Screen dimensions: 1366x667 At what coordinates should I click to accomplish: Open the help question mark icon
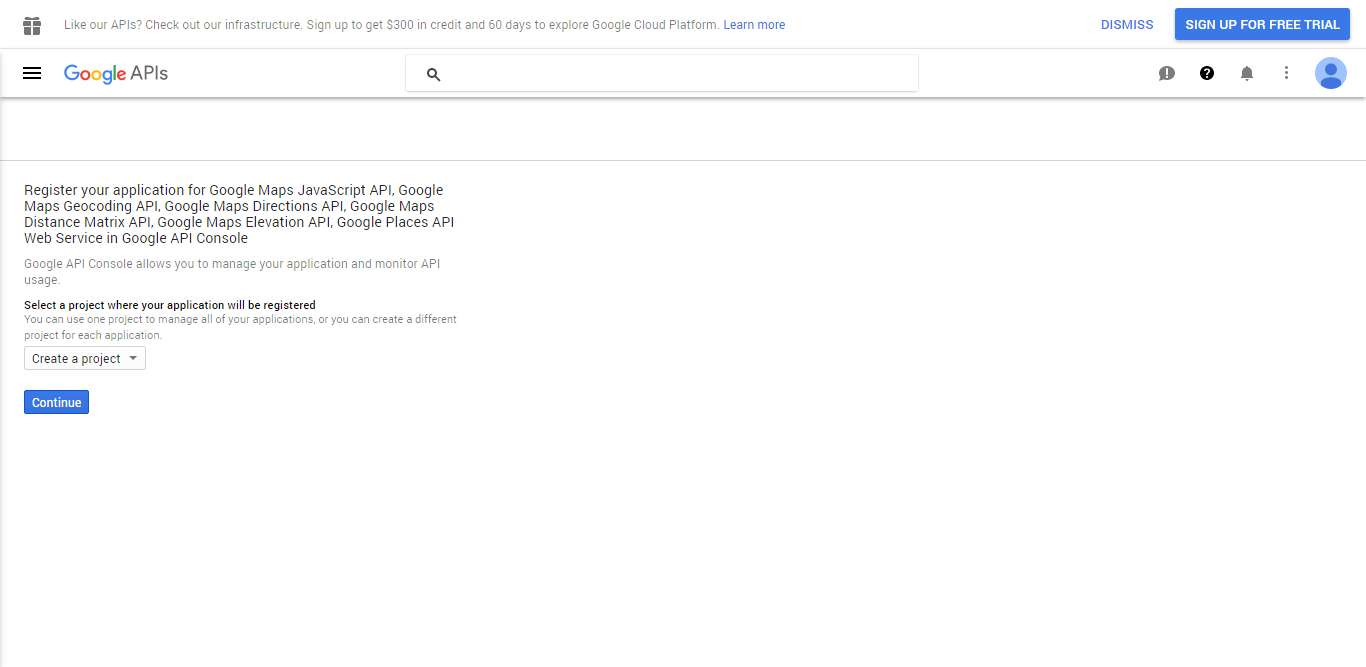coord(1207,73)
